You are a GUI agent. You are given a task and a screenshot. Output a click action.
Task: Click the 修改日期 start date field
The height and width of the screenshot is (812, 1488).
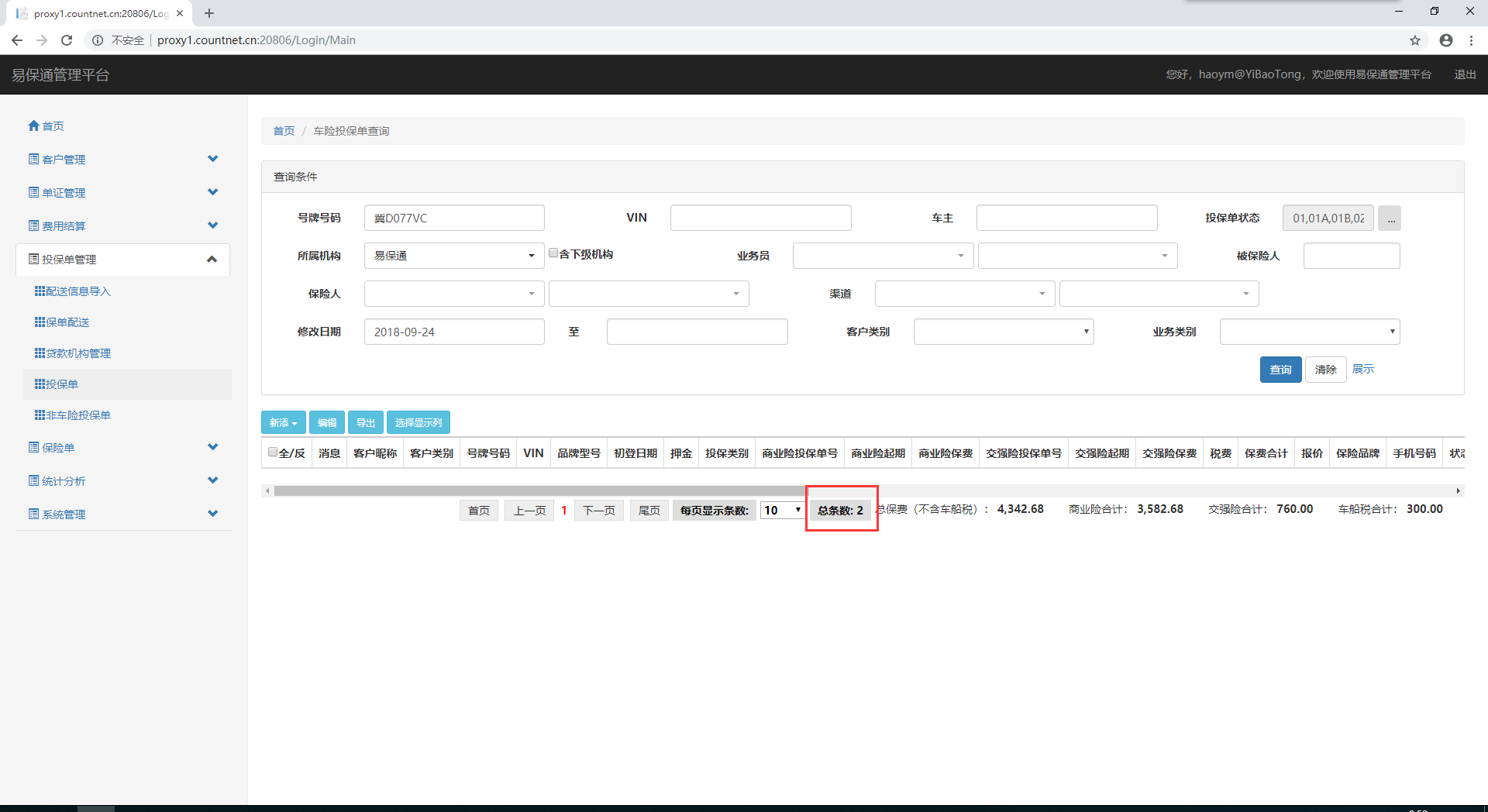pyautogui.click(x=454, y=332)
